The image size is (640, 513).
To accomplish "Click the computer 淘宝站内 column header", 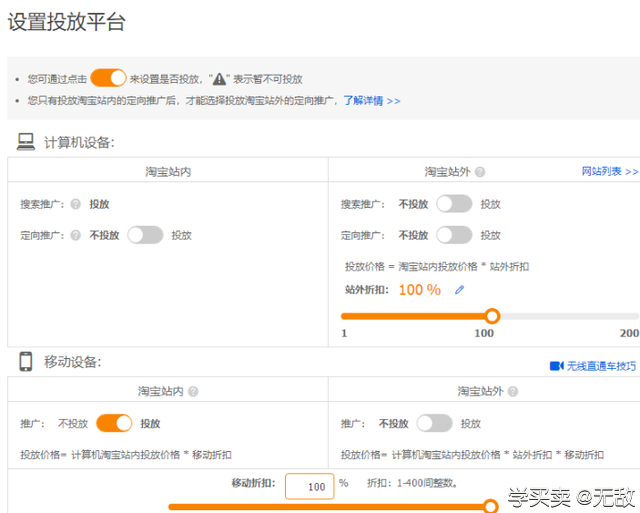I will point(168,172).
